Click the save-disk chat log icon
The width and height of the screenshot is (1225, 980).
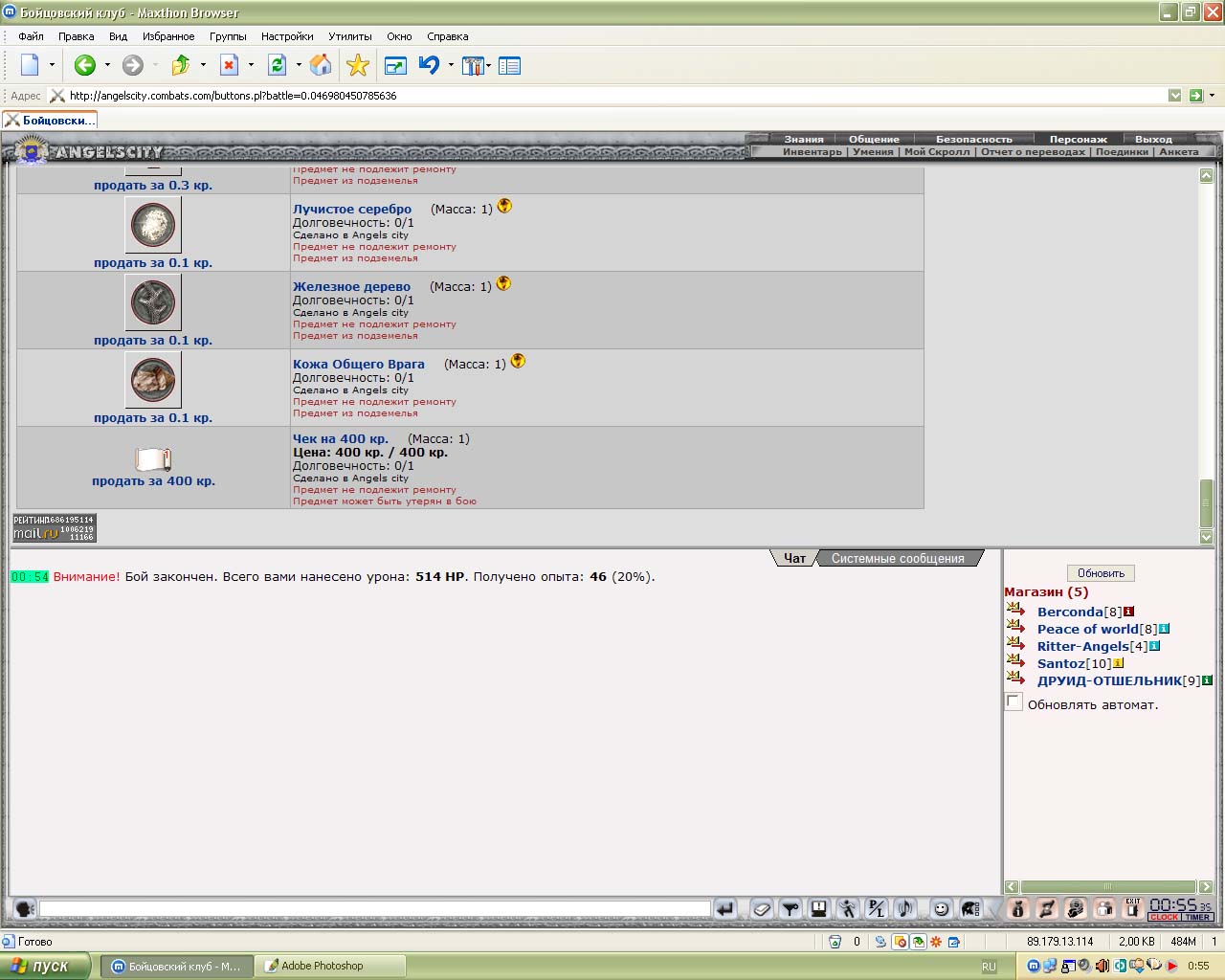click(819, 908)
